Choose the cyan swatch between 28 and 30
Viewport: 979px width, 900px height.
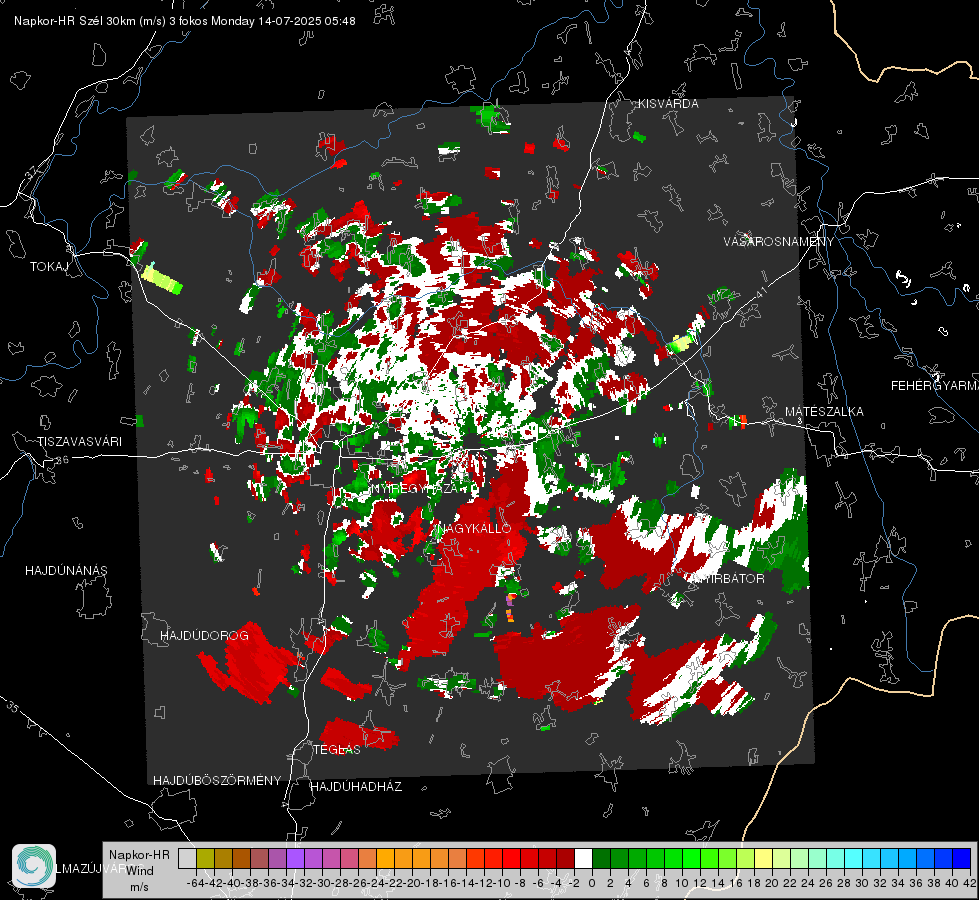[x=854, y=858]
